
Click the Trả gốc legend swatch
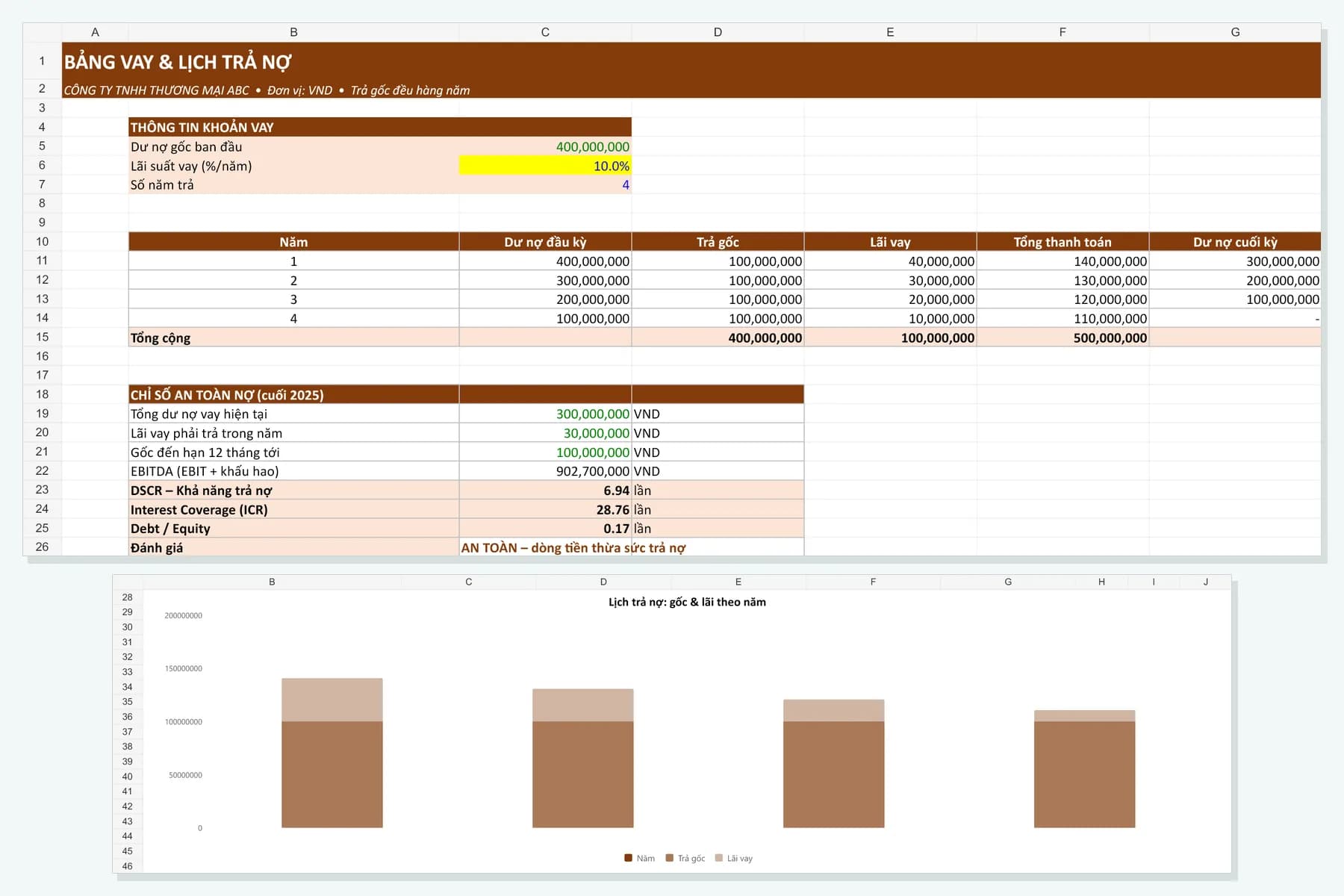coord(670,858)
